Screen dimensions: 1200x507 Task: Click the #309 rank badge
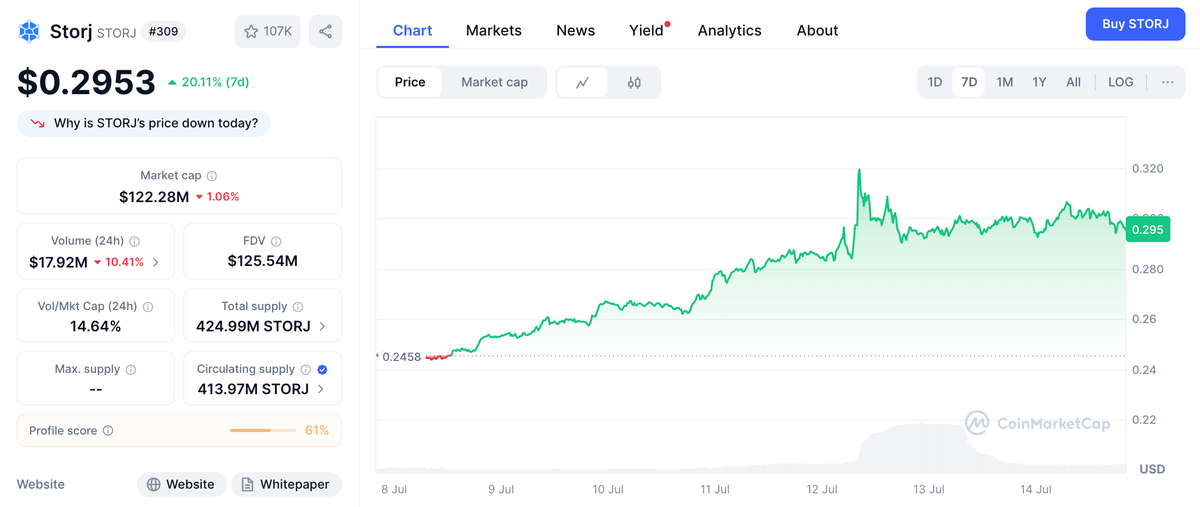coord(164,32)
